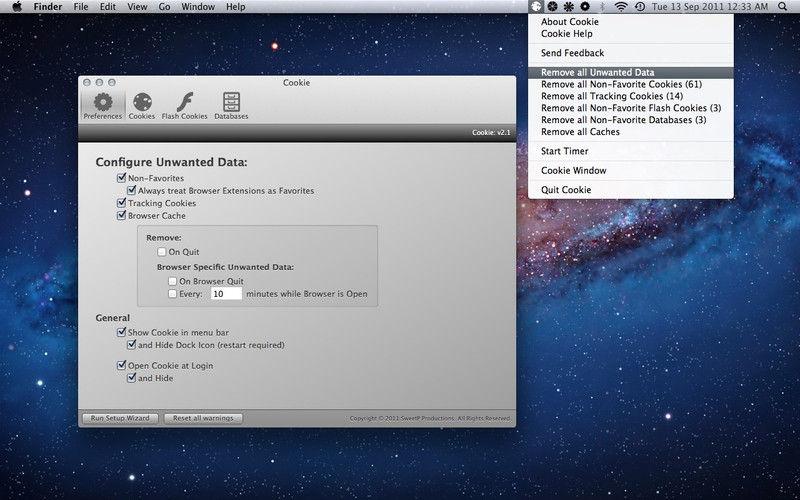
Task: Select Remove all Unwanted Data
Action: [x=631, y=72]
